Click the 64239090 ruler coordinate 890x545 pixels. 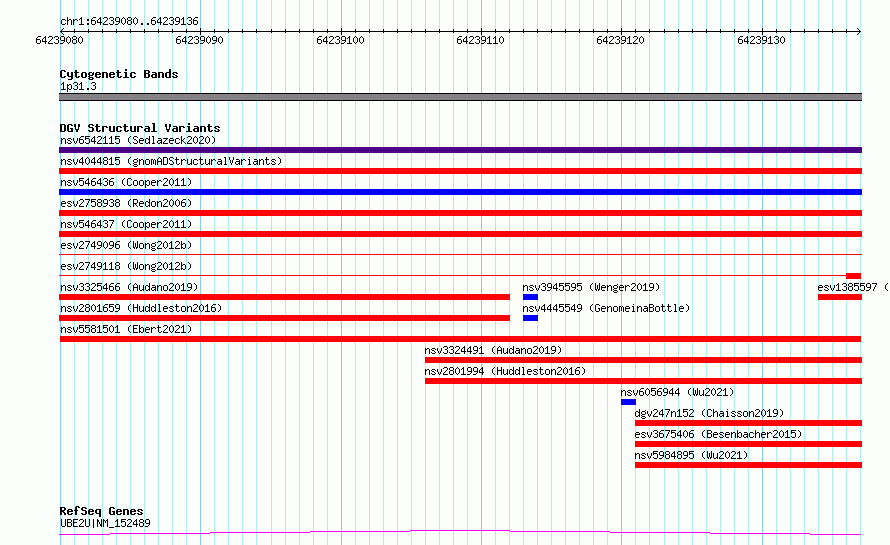199,40
